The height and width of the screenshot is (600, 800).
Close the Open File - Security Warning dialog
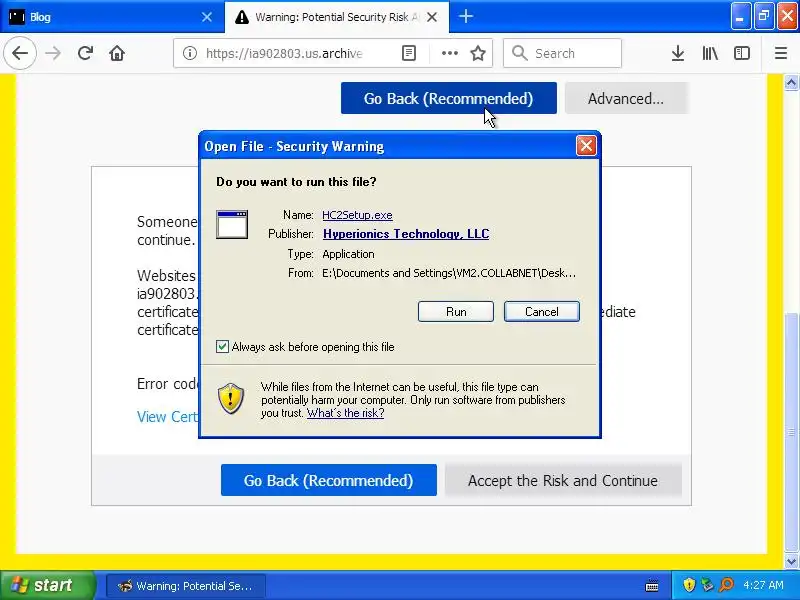coord(586,146)
